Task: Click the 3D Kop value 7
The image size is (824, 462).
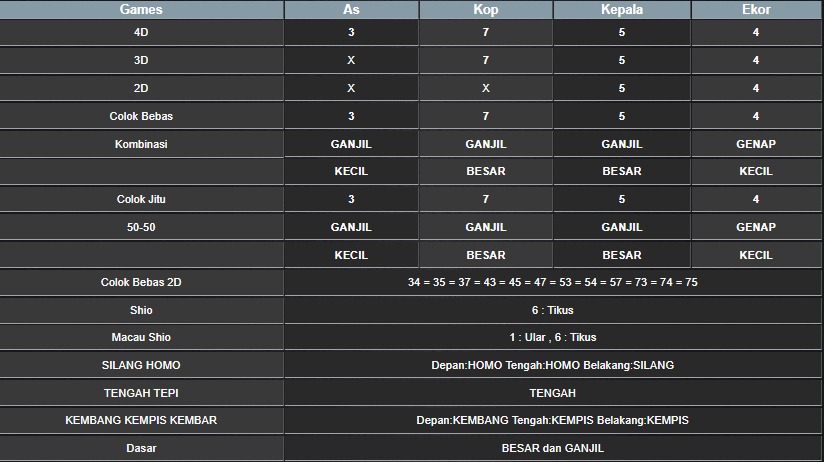Action: 486,60
